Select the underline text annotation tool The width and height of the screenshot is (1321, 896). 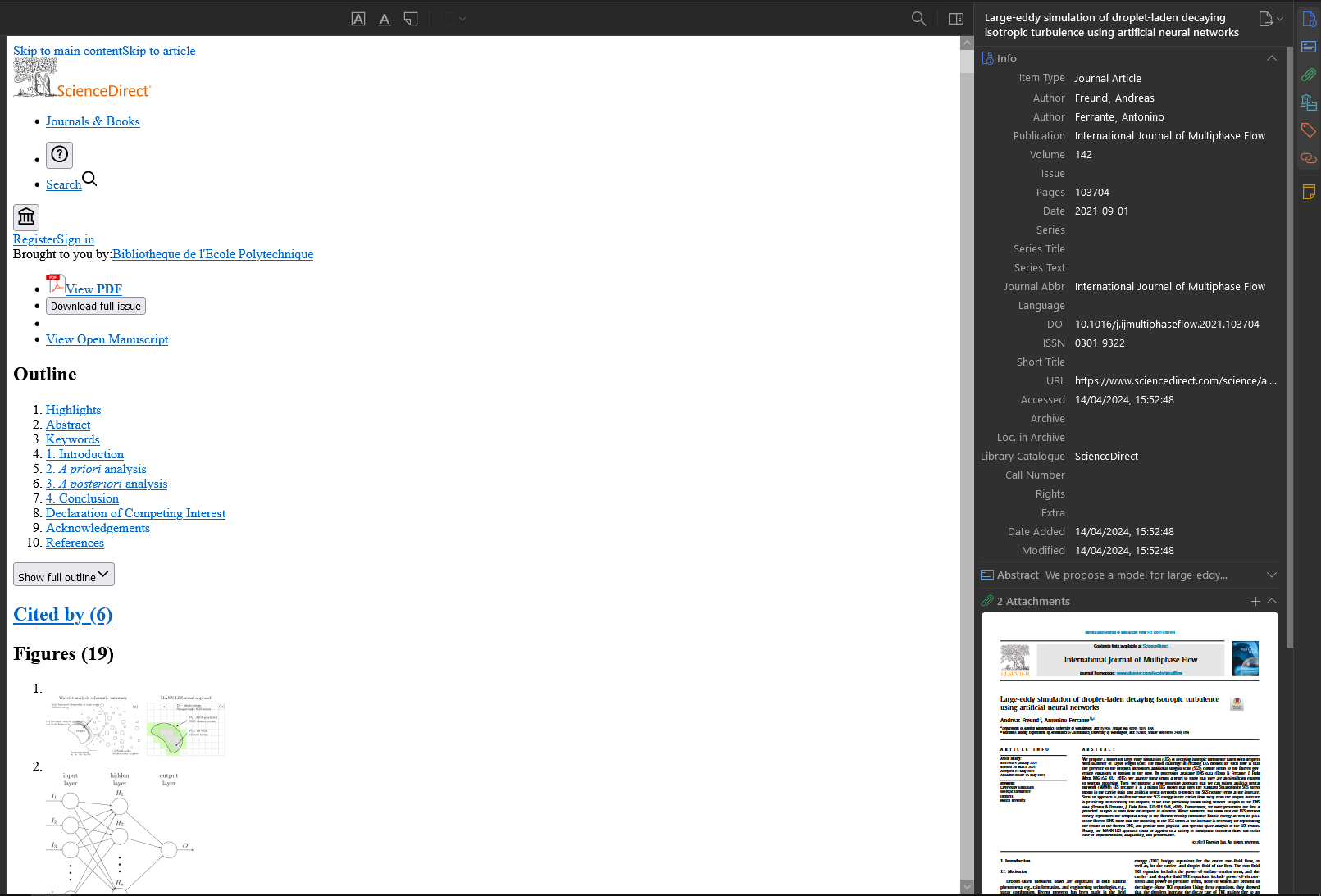click(x=385, y=19)
